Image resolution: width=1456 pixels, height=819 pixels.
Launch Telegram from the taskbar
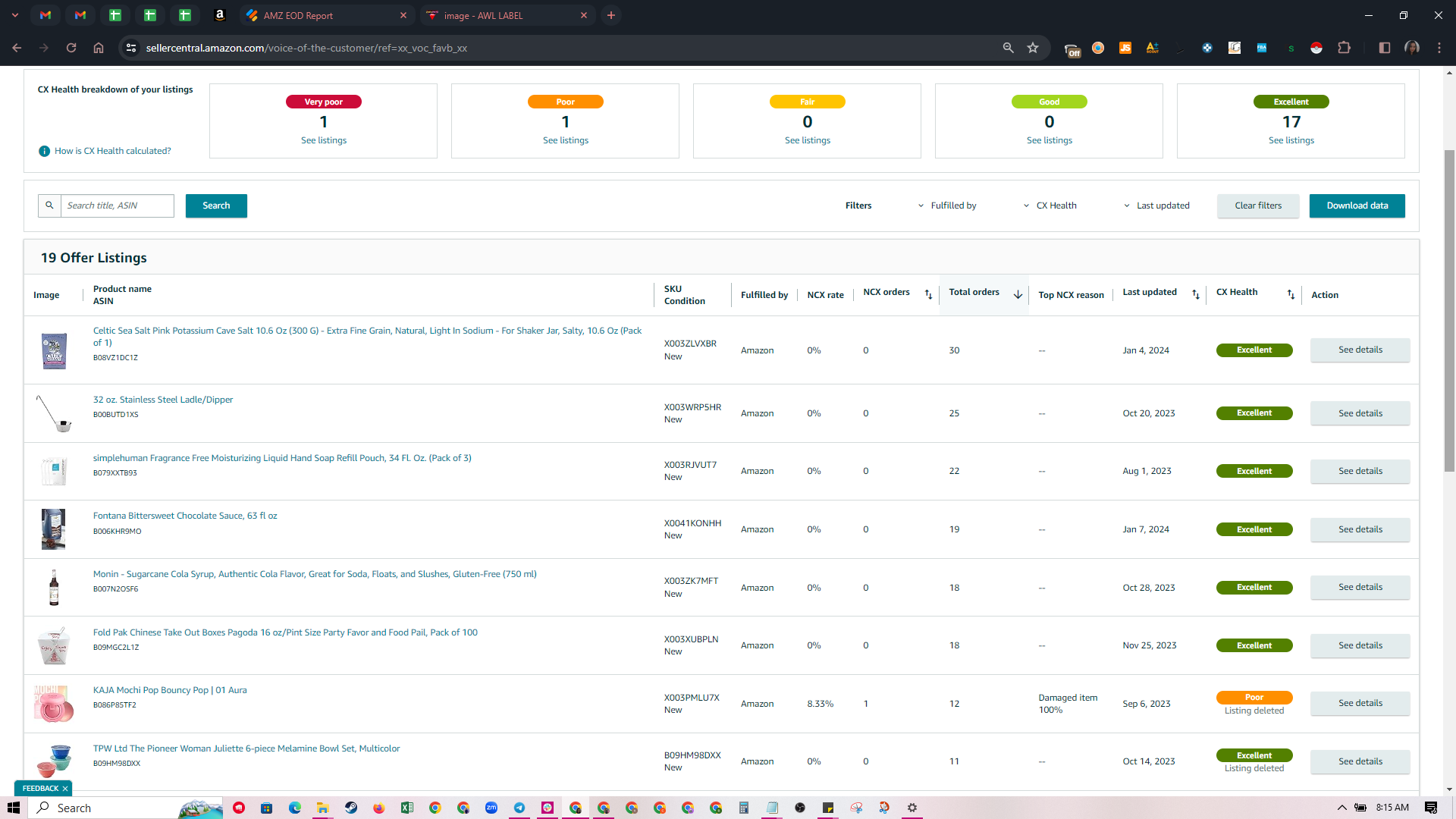519,808
